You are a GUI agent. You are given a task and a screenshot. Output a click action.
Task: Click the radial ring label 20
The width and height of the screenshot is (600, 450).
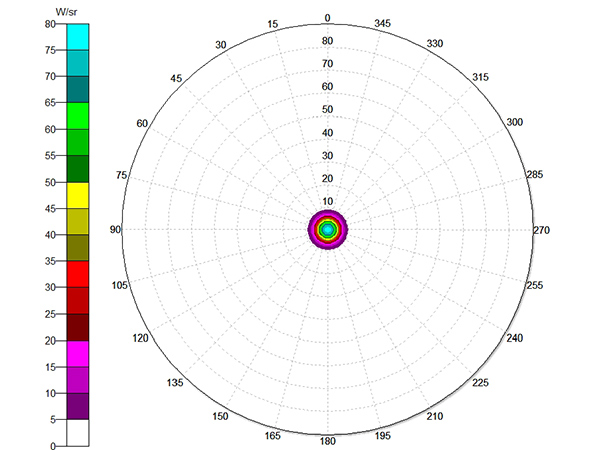tap(327, 178)
